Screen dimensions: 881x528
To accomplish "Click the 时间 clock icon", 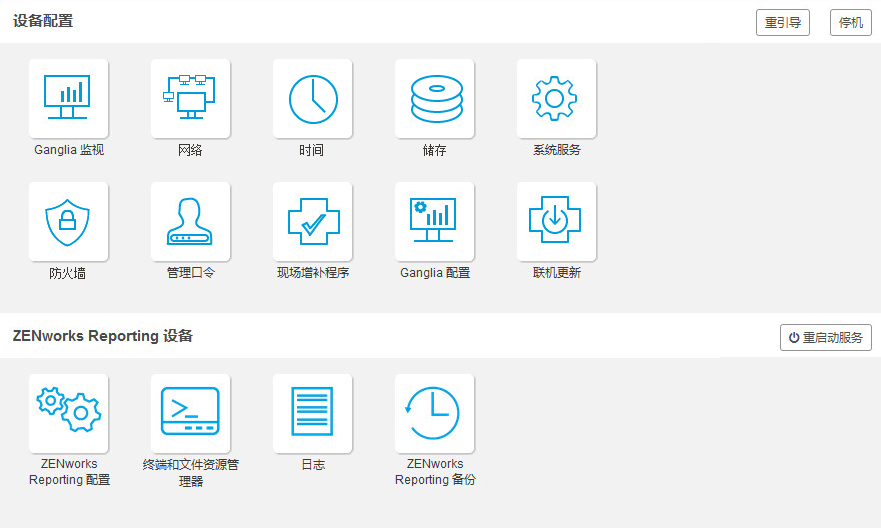I will click(312, 98).
